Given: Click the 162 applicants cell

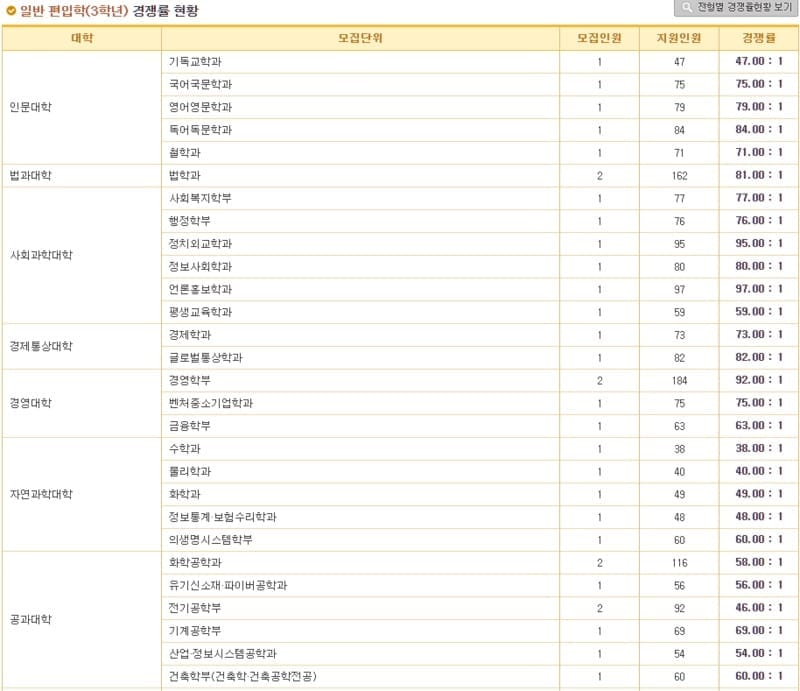Looking at the screenshot, I should (x=679, y=176).
